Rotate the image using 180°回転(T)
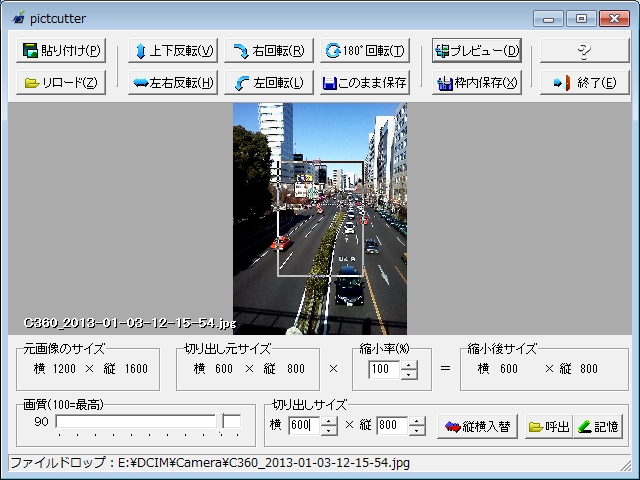 click(365, 51)
